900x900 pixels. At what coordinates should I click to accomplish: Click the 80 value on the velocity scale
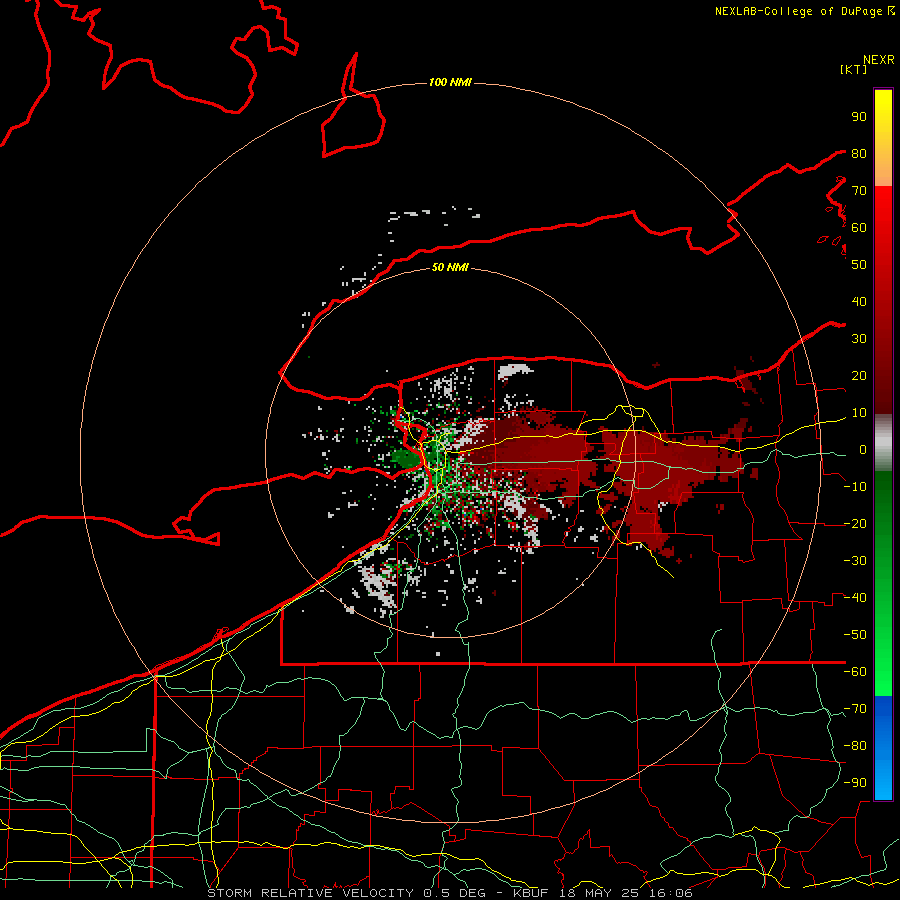click(x=859, y=154)
